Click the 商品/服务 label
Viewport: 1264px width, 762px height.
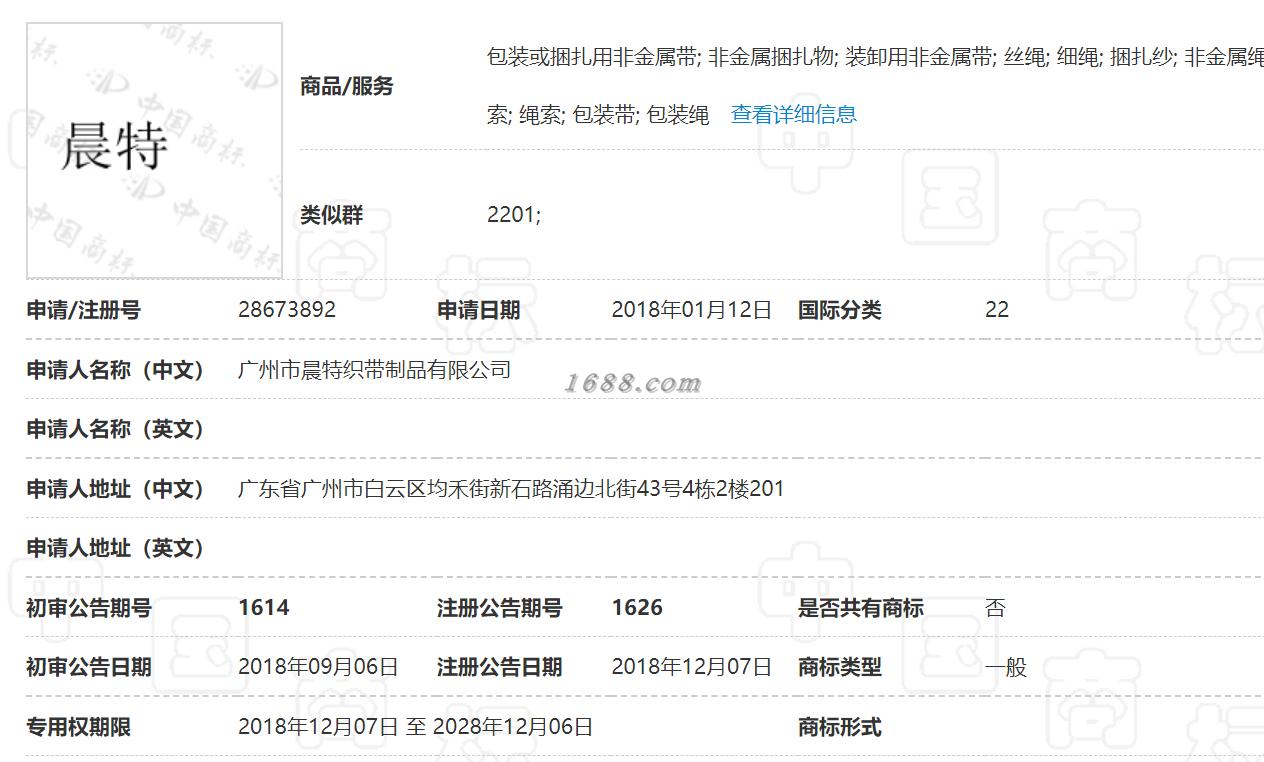(347, 86)
